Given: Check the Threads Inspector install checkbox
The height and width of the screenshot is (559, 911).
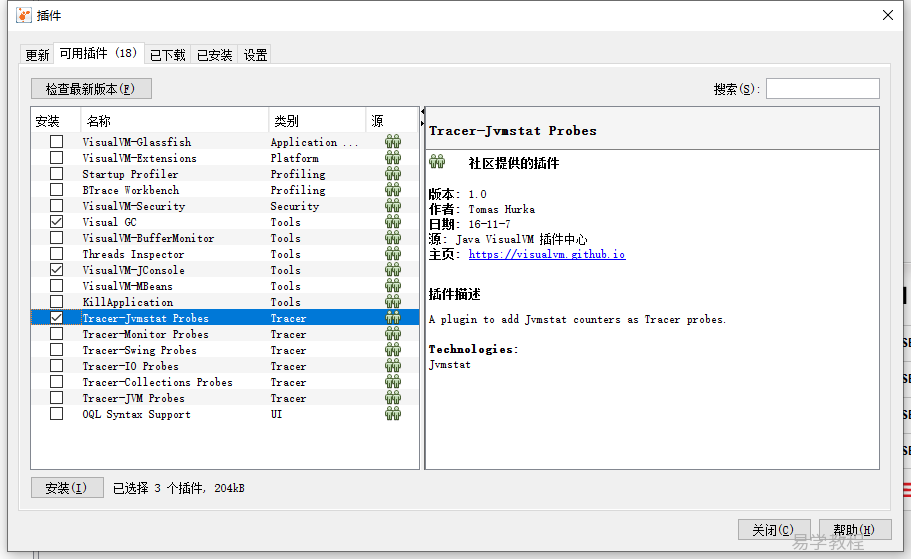Looking at the screenshot, I should (56, 253).
